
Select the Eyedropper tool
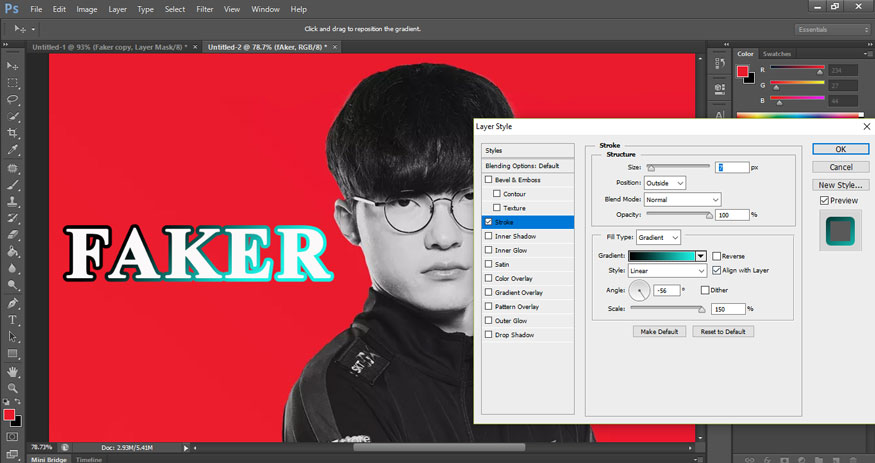tap(12, 149)
